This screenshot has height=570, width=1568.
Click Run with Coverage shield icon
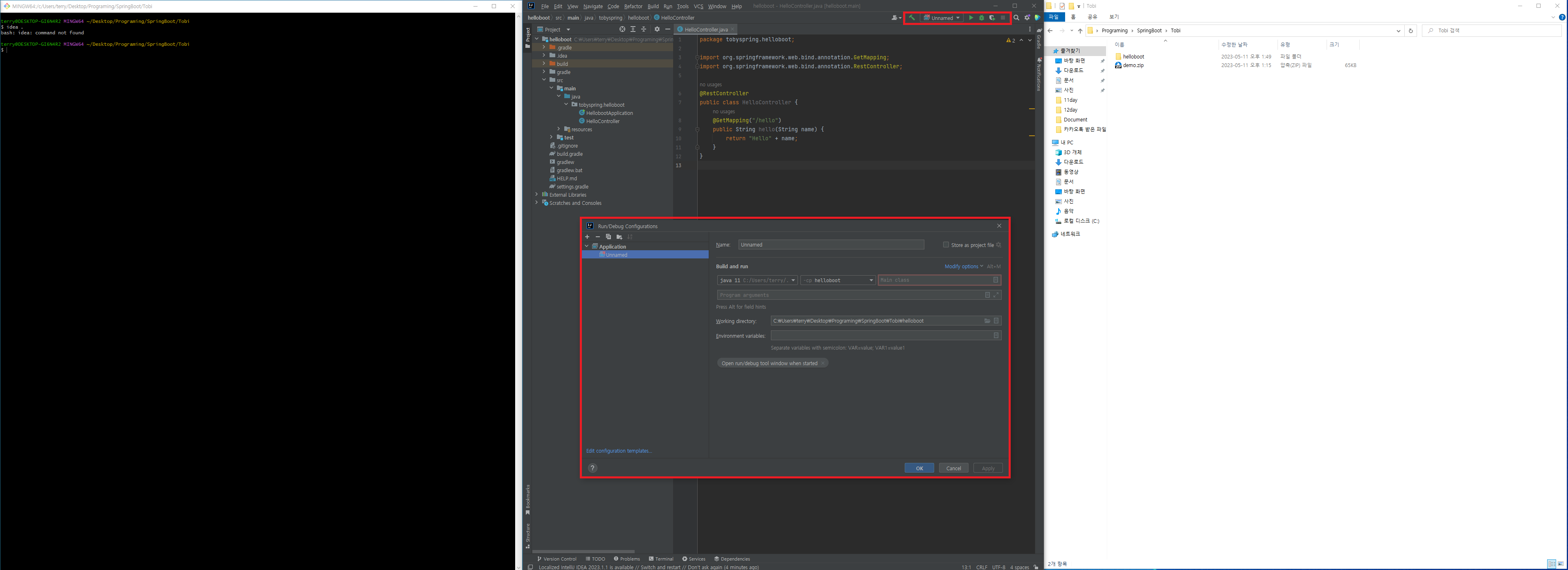click(x=992, y=18)
